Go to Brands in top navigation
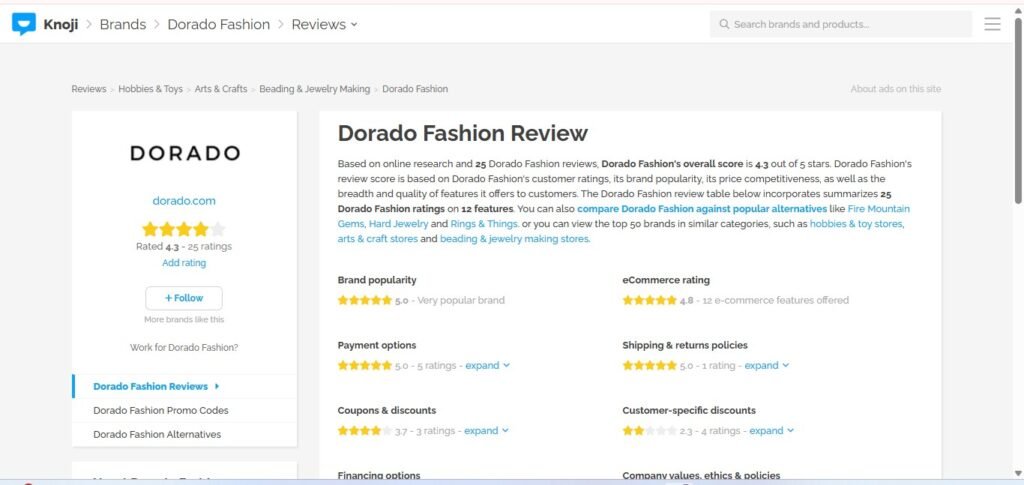1024x485 pixels. (123, 24)
